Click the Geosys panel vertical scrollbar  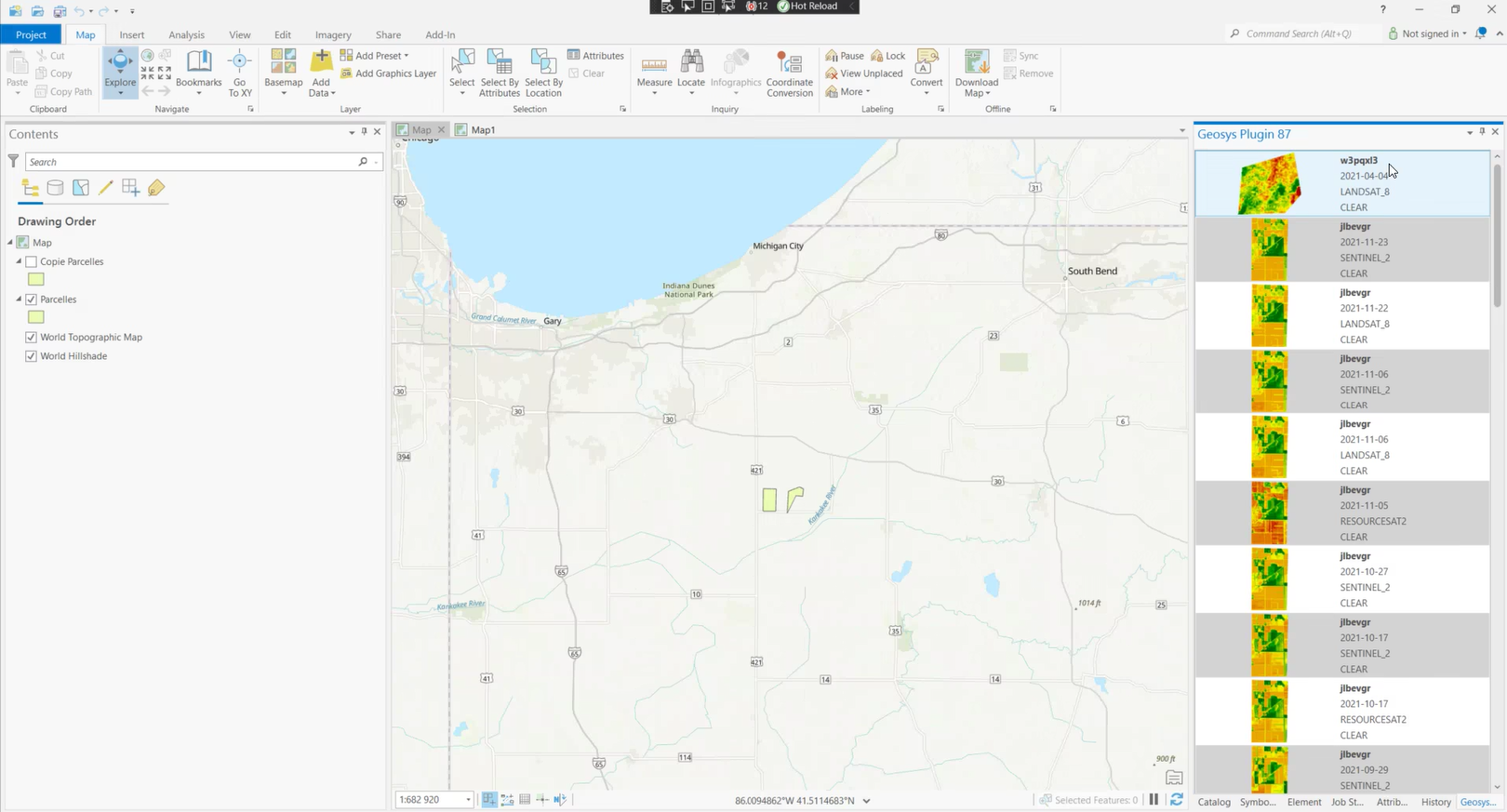click(x=1496, y=236)
